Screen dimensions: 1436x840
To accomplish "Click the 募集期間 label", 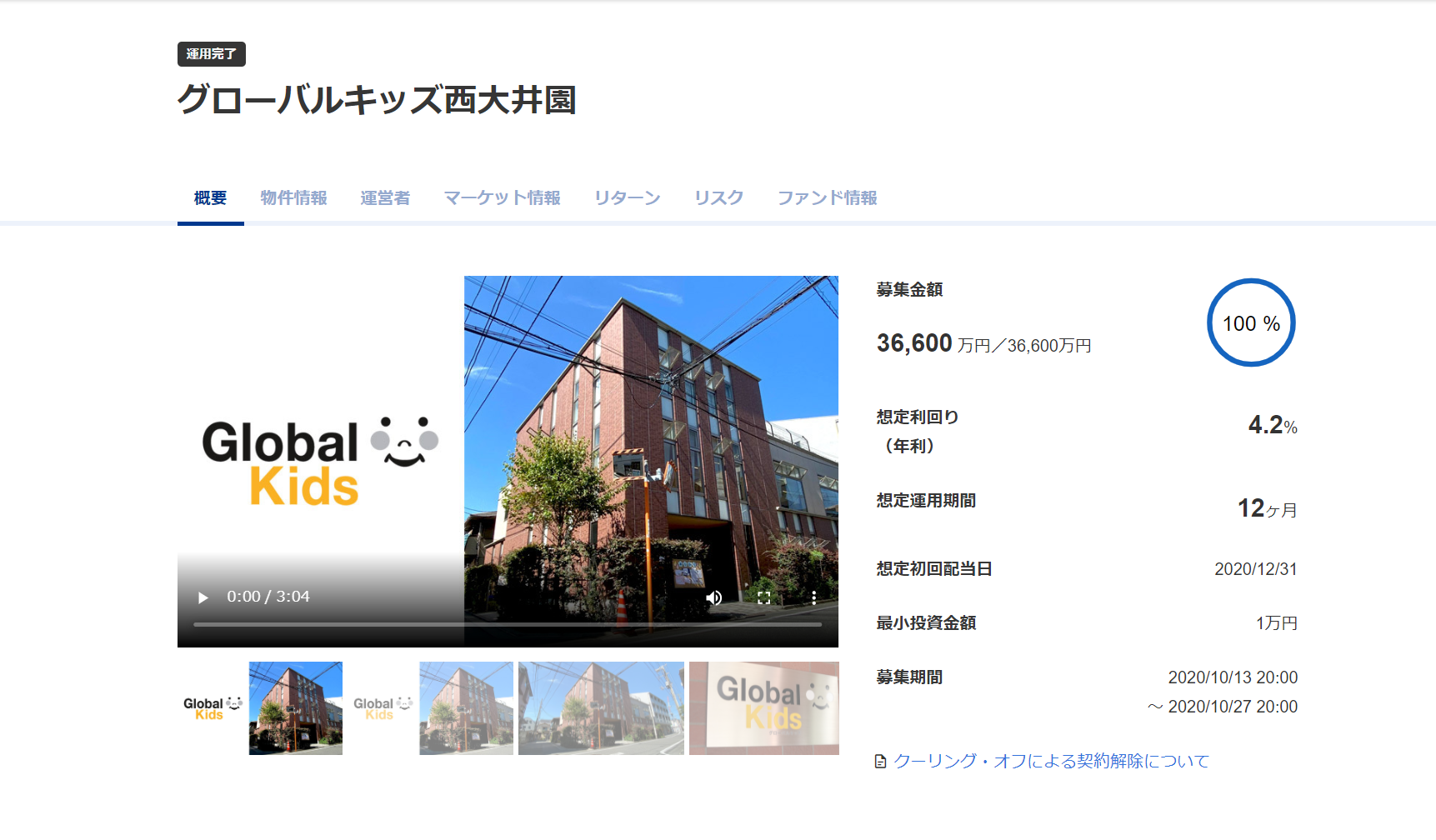I will 909,677.
